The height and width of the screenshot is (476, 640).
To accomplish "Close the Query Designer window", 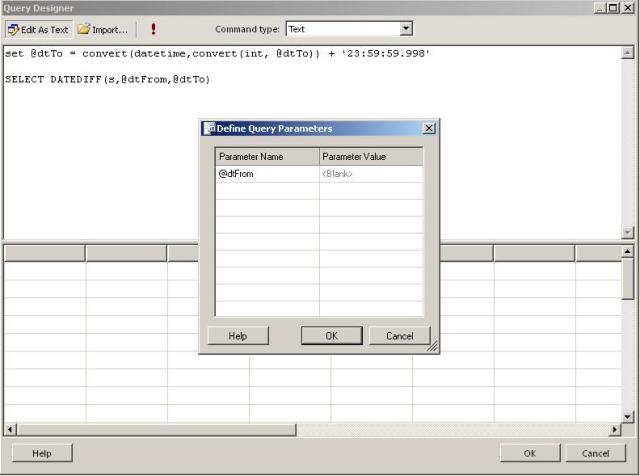I will [627, 7].
